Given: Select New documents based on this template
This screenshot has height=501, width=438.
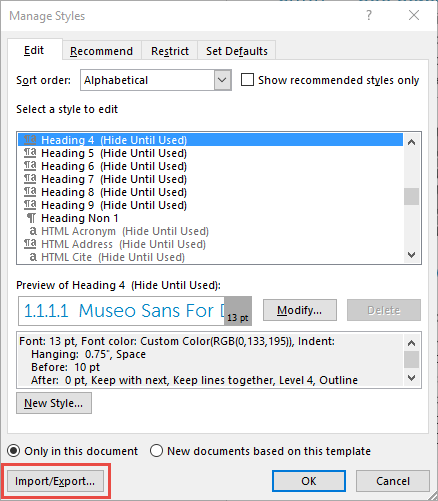Looking at the screenshot, I should [x=156, y=451].
